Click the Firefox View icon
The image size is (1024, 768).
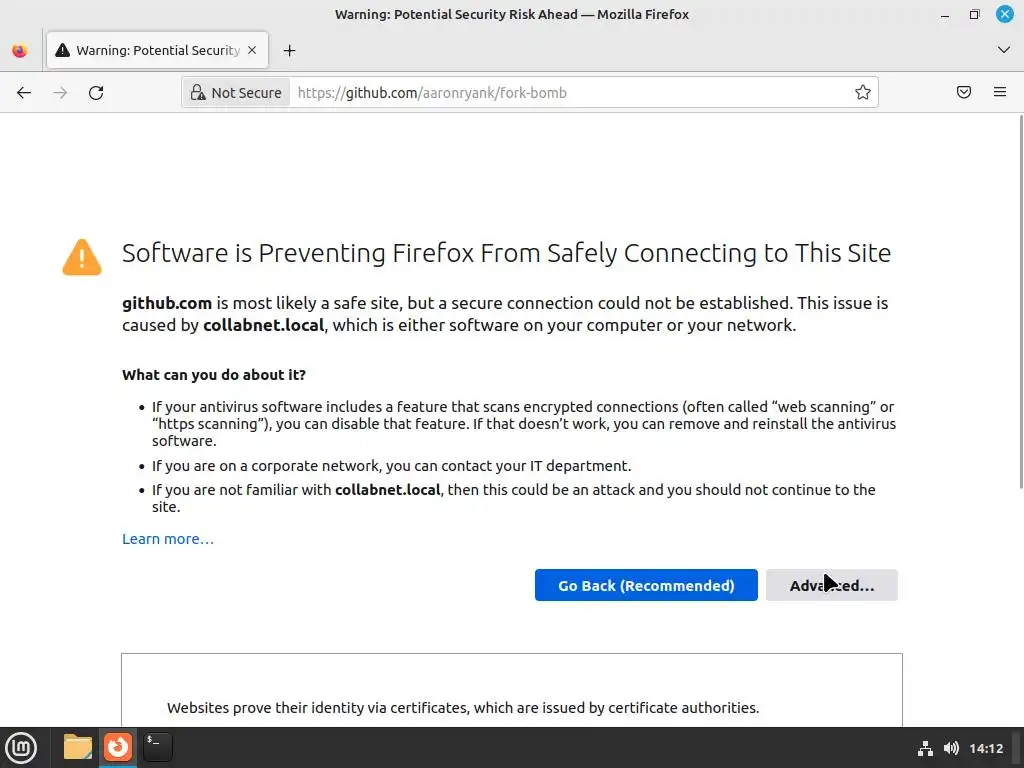pos(19,51)
